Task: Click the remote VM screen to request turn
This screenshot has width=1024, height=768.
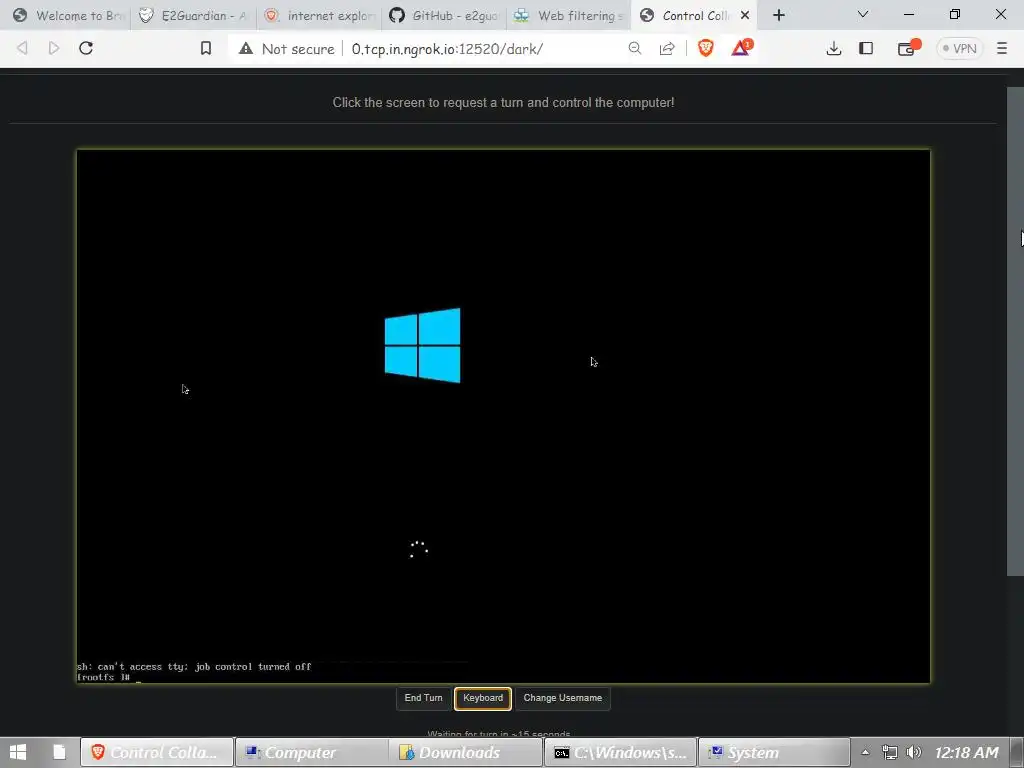Action: [x=504, y=416]
